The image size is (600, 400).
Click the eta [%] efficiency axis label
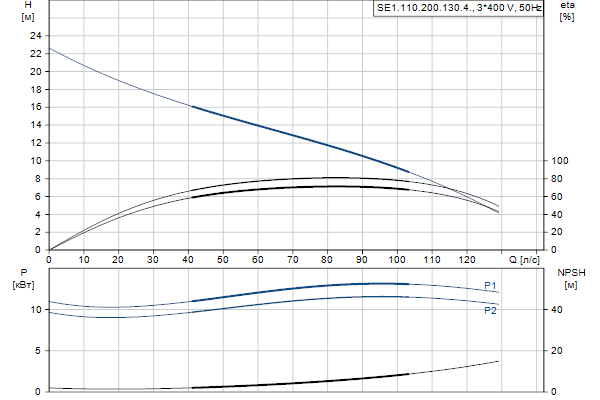(x=567, y=13)
